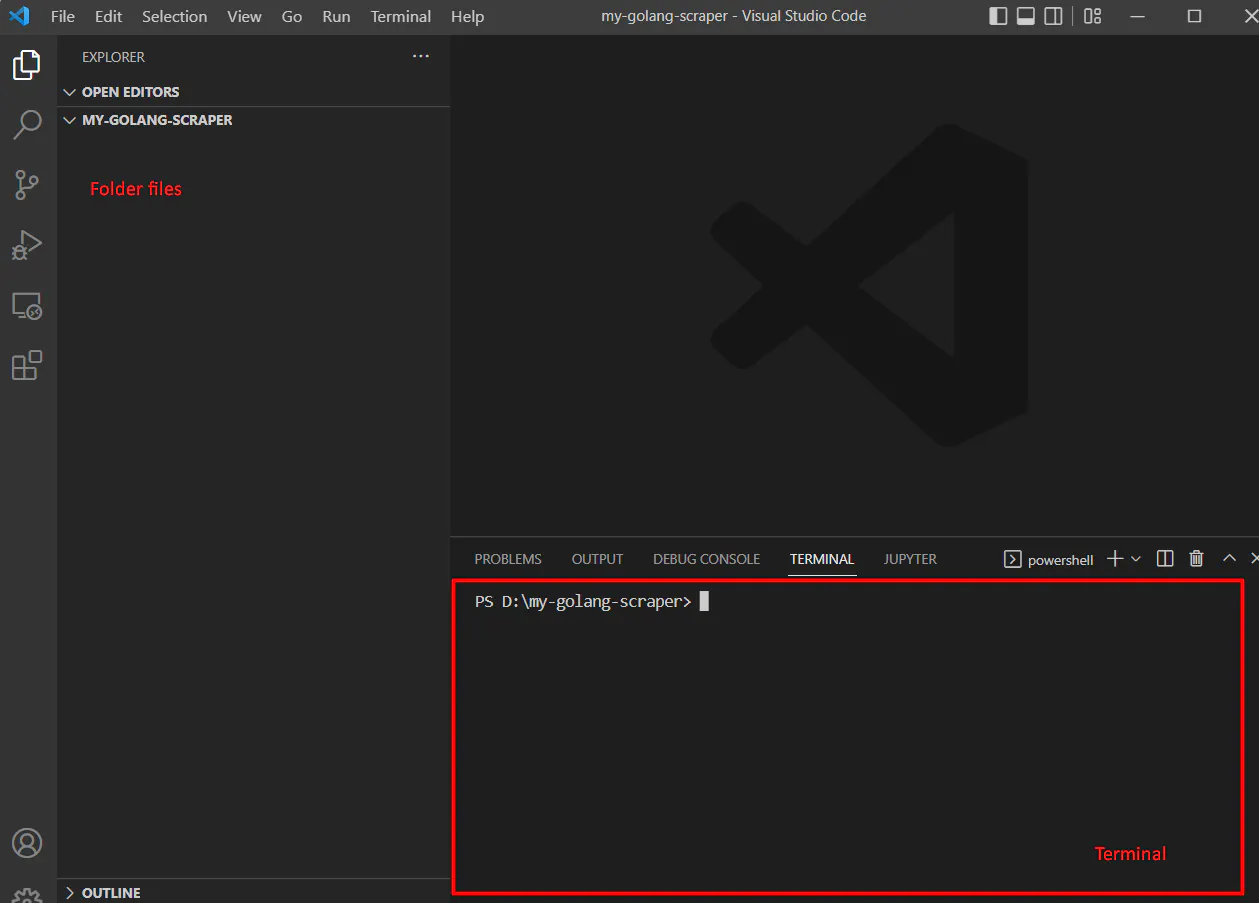Launch the Run and Debug icon
1259x903 pixels.
[x=26, y=244]
